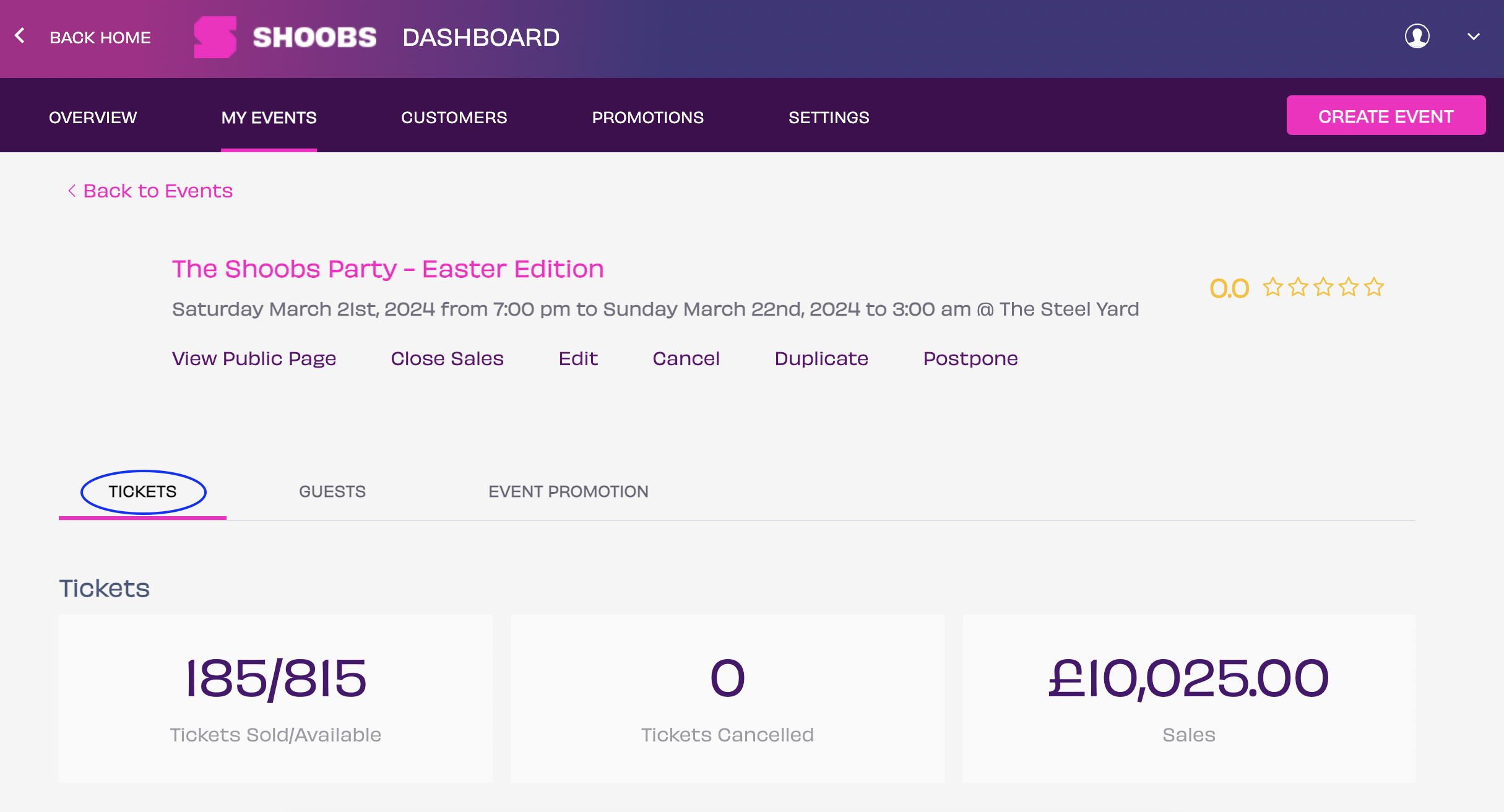Click the £10,025.00 sales figure
The height and width of the screenshot is (812, 1504).
click(1188, 679)
